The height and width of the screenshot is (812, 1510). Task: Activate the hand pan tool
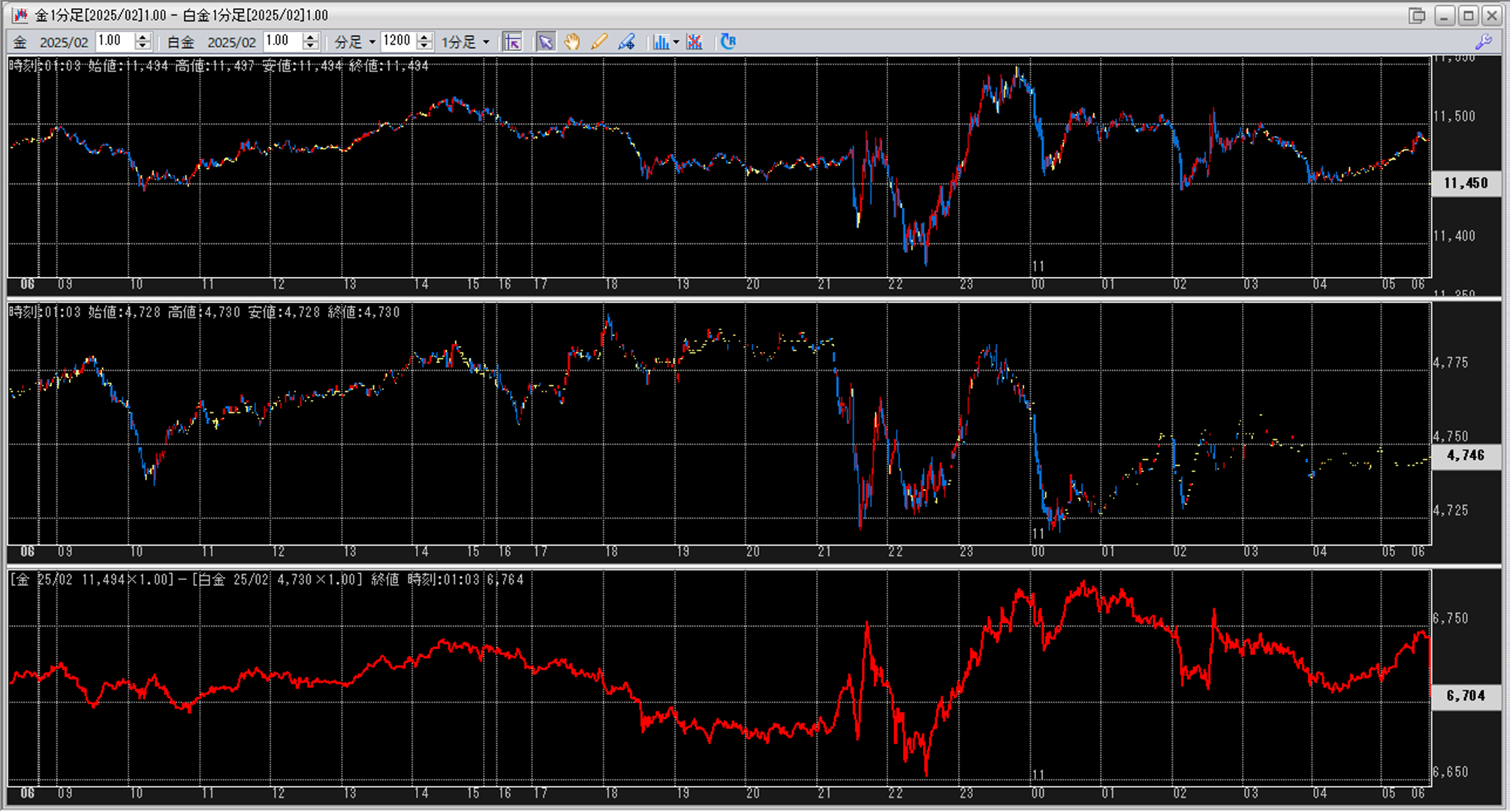pyautogui.click(x=572, y=42)
